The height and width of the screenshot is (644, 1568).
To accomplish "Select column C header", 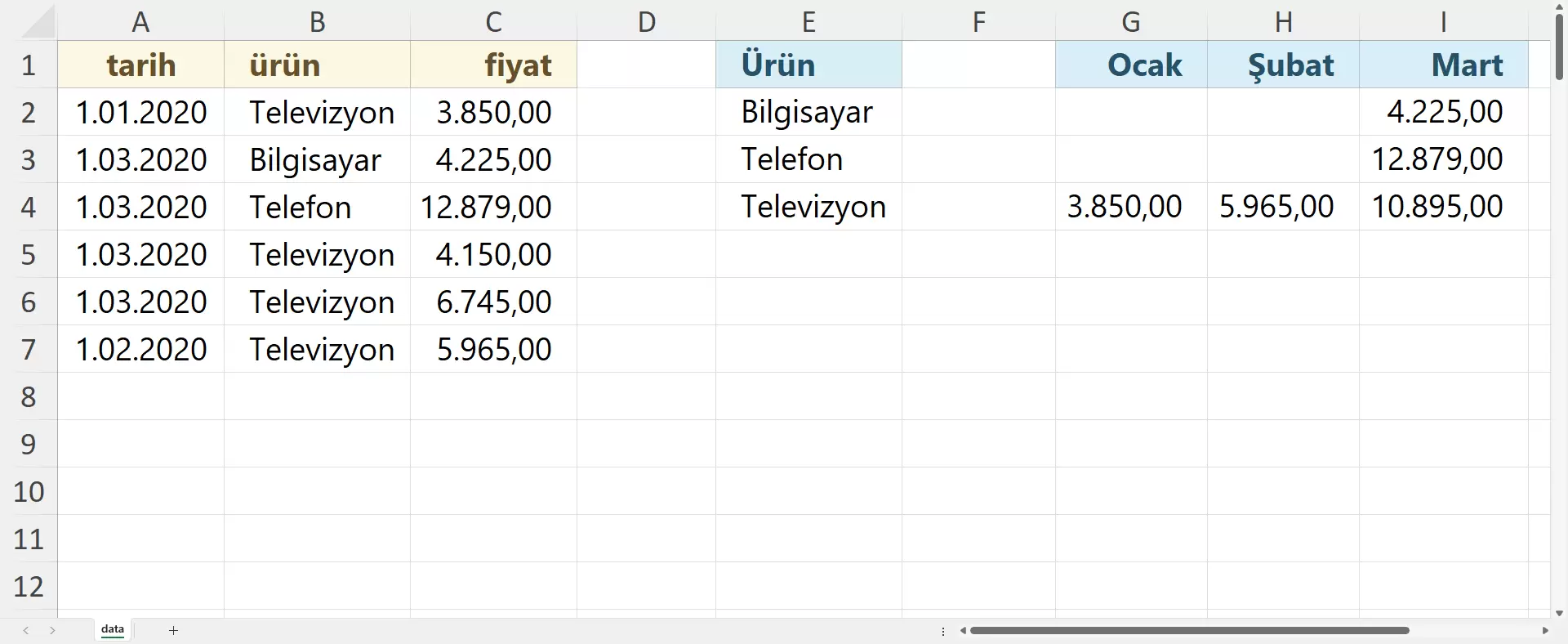I will [493, 22].
